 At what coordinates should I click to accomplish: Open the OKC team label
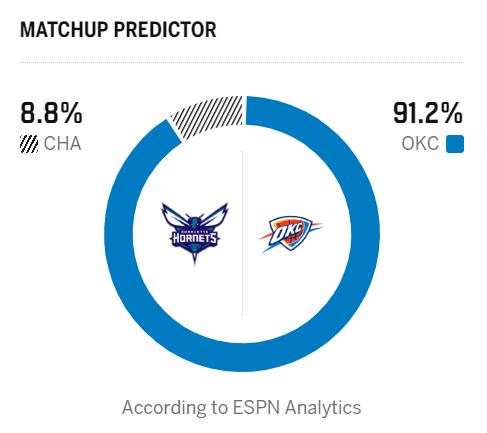coord(420,144)
